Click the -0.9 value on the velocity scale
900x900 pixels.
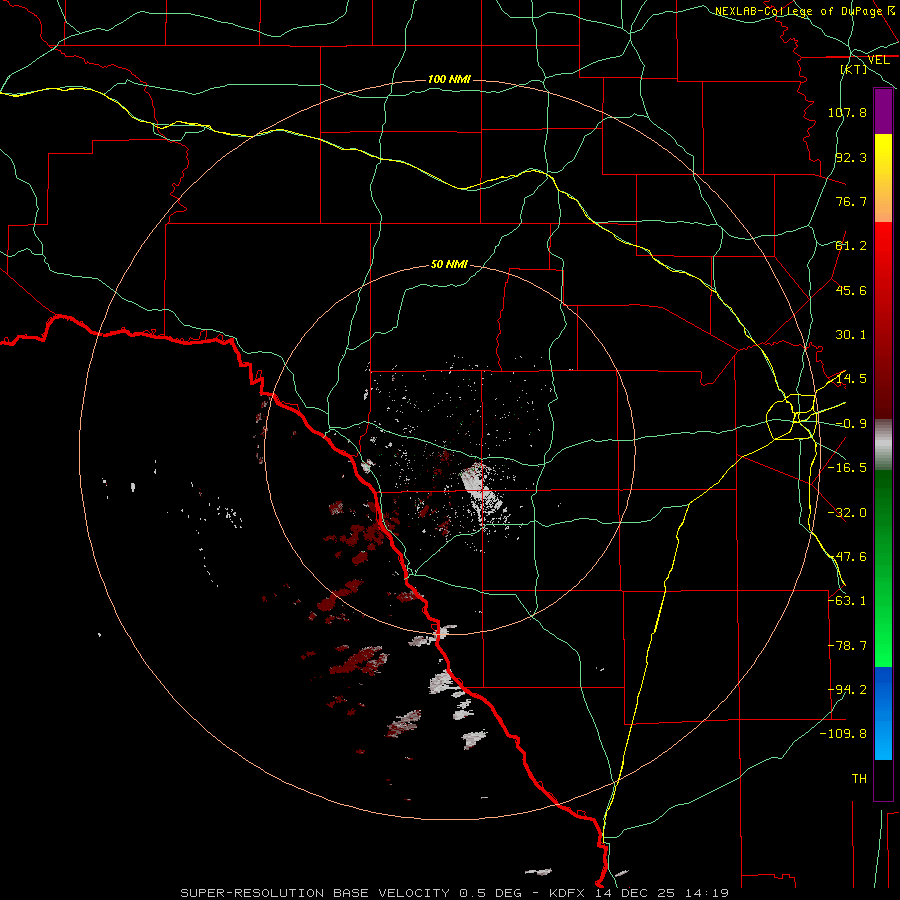tap(851, 424)
